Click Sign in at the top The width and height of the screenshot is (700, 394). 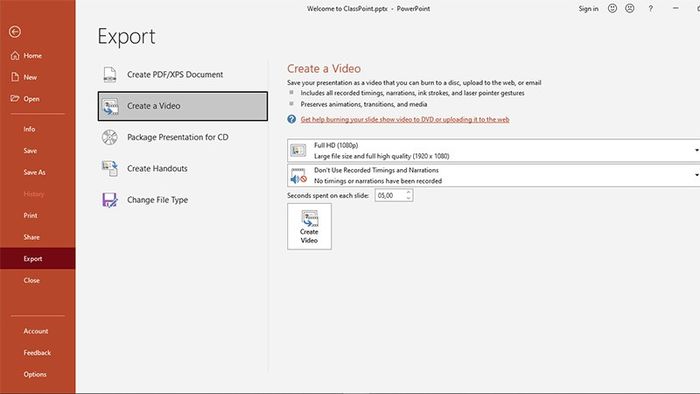[588, 8]
